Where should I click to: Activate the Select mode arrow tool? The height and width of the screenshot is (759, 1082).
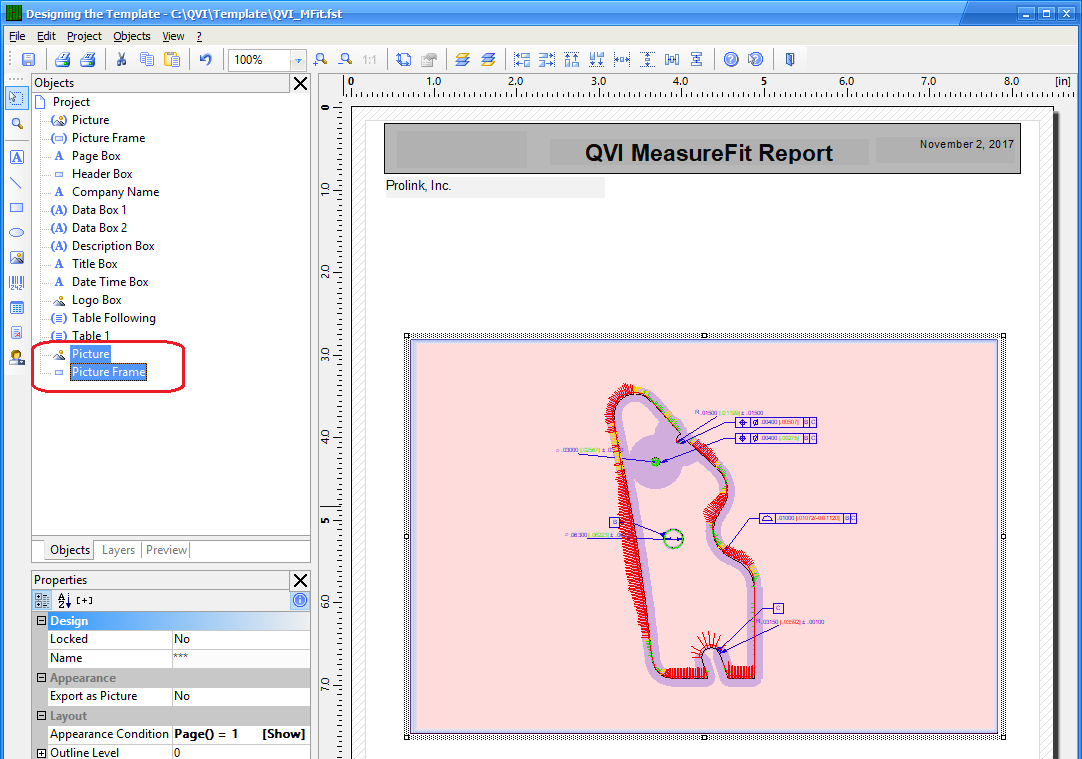[17, 98]
